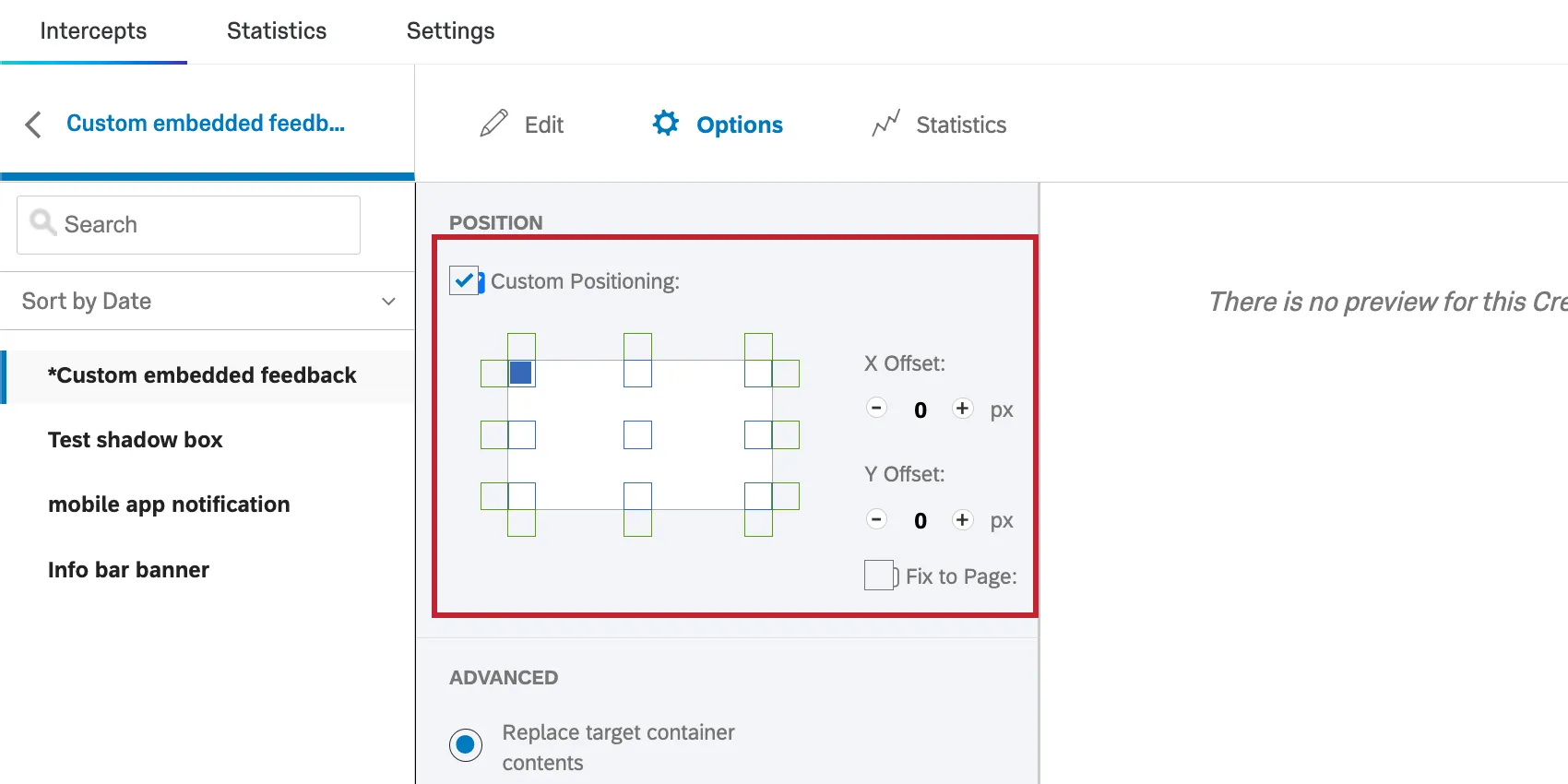This screenshot has height=784, width=1568.
Task: Expand the sort options chevron
Action: [386, 301]
